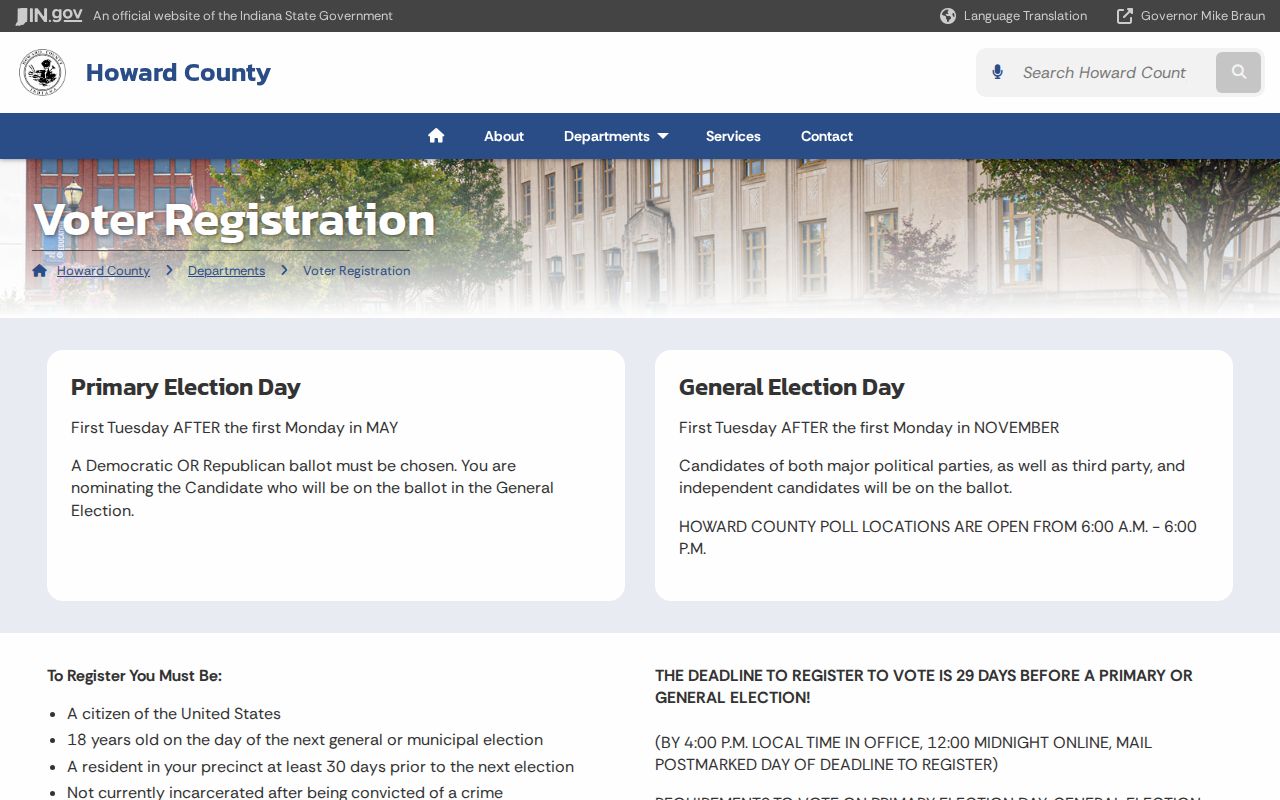The image size is (1280, 800).
Task: Open Language Translation globe option
Action: coord(1013,16)
